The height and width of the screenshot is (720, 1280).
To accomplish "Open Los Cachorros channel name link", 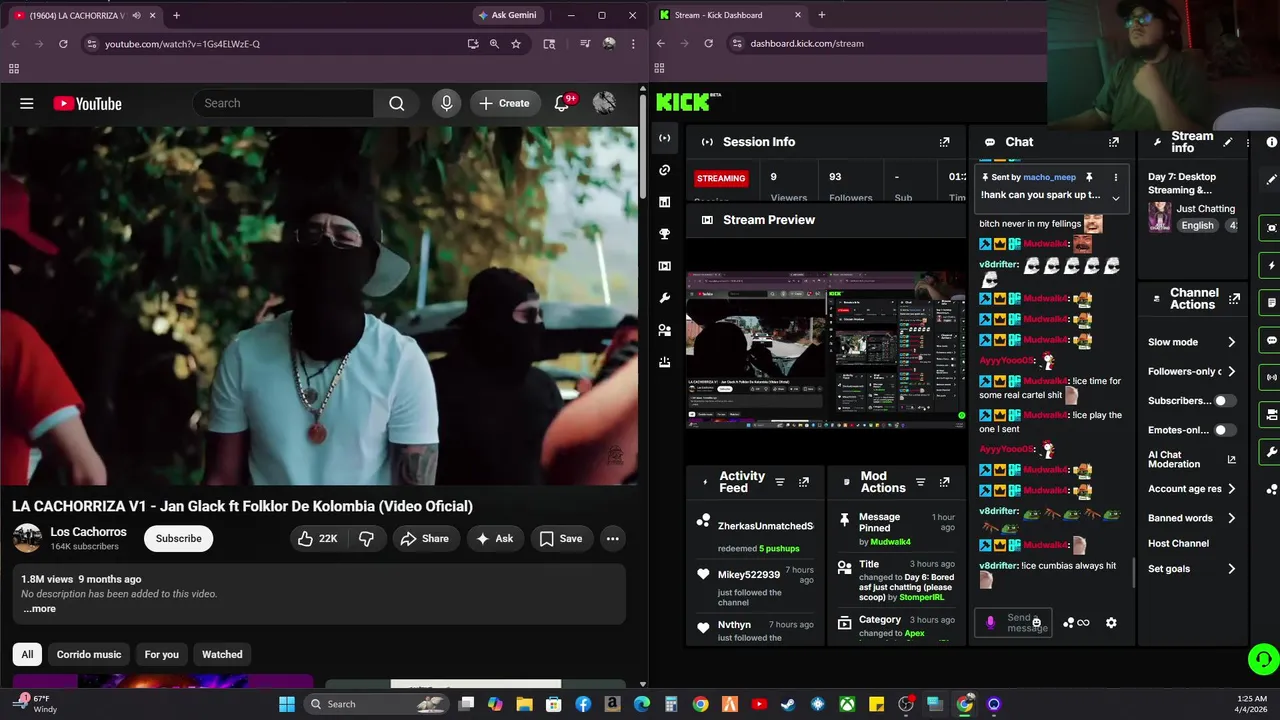I will [x=88, y=532].
